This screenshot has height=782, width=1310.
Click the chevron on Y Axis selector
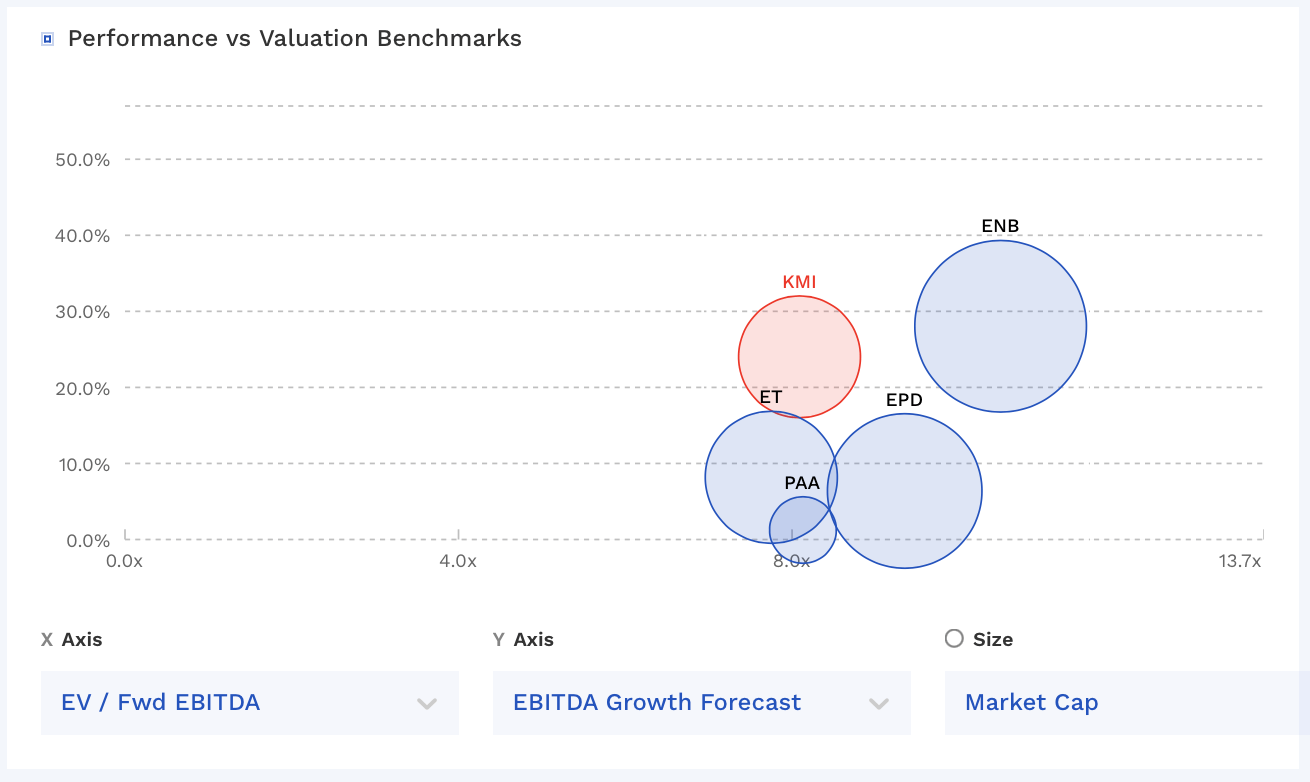click(879, 703)
